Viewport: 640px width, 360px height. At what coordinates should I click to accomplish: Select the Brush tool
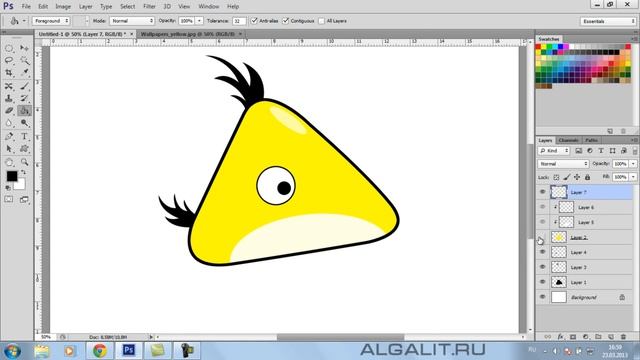tap(24, 86)
